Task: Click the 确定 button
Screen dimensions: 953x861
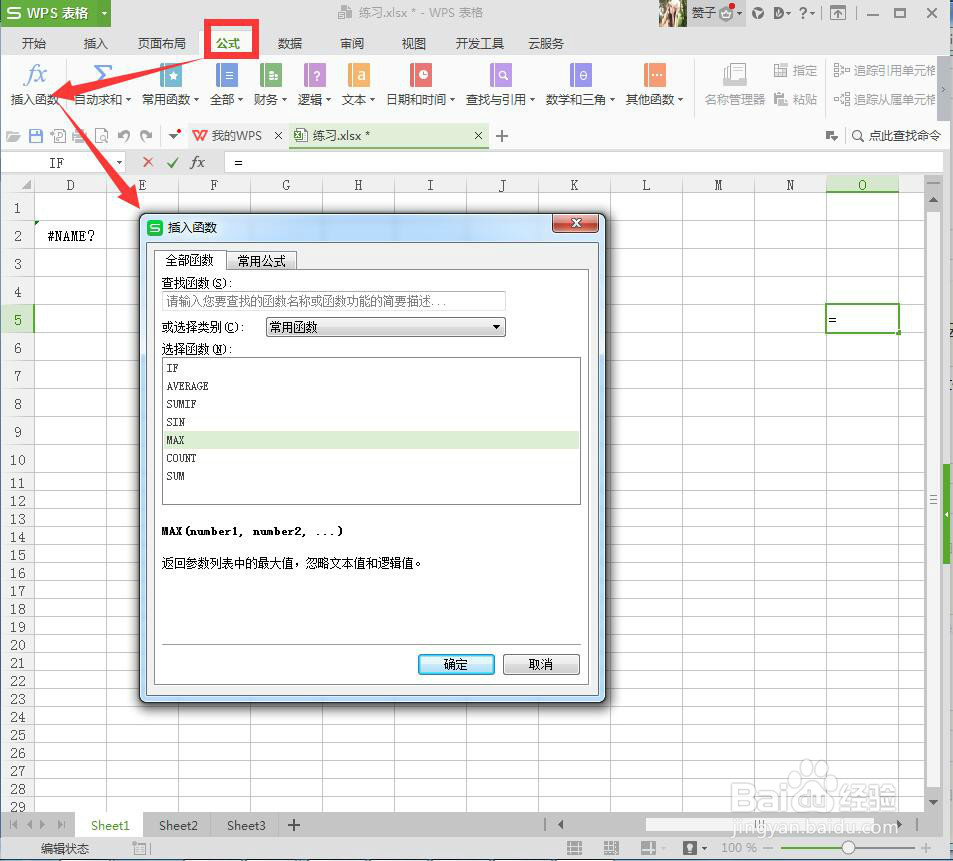Action: click(456, 664)
